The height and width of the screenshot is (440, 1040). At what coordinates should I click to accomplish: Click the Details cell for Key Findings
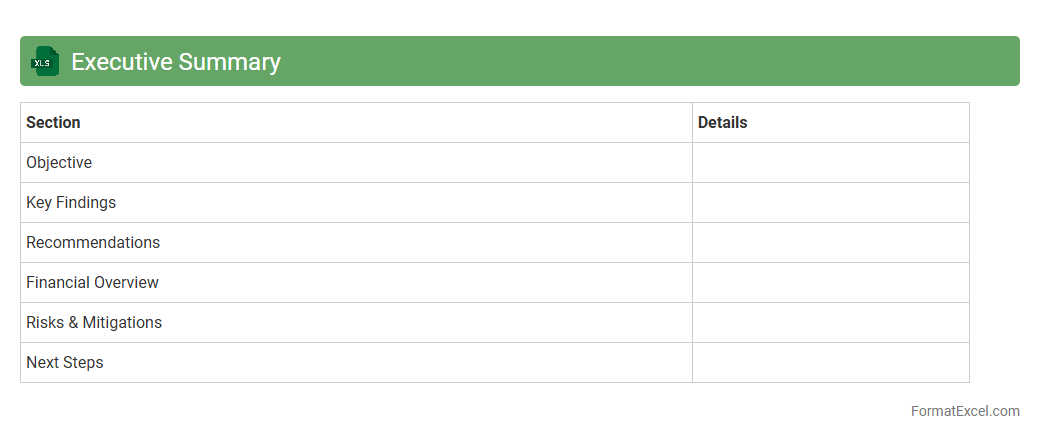click(x=830, y=203)
